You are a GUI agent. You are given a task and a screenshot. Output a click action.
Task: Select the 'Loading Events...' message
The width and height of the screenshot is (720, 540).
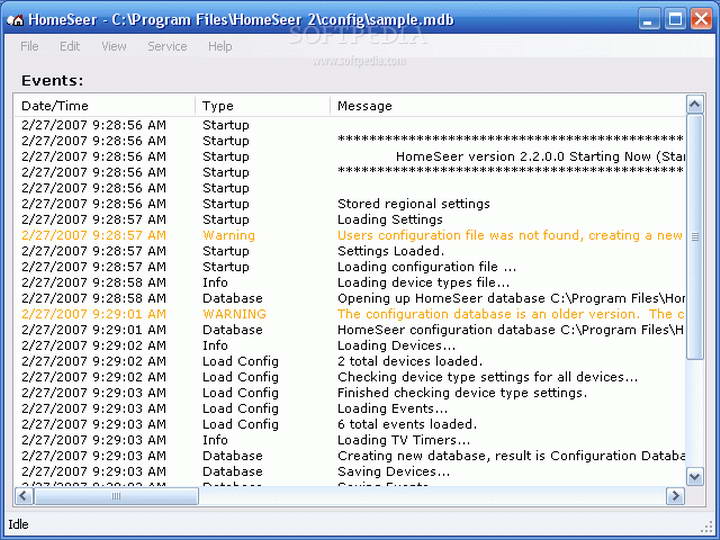[392, 408]
